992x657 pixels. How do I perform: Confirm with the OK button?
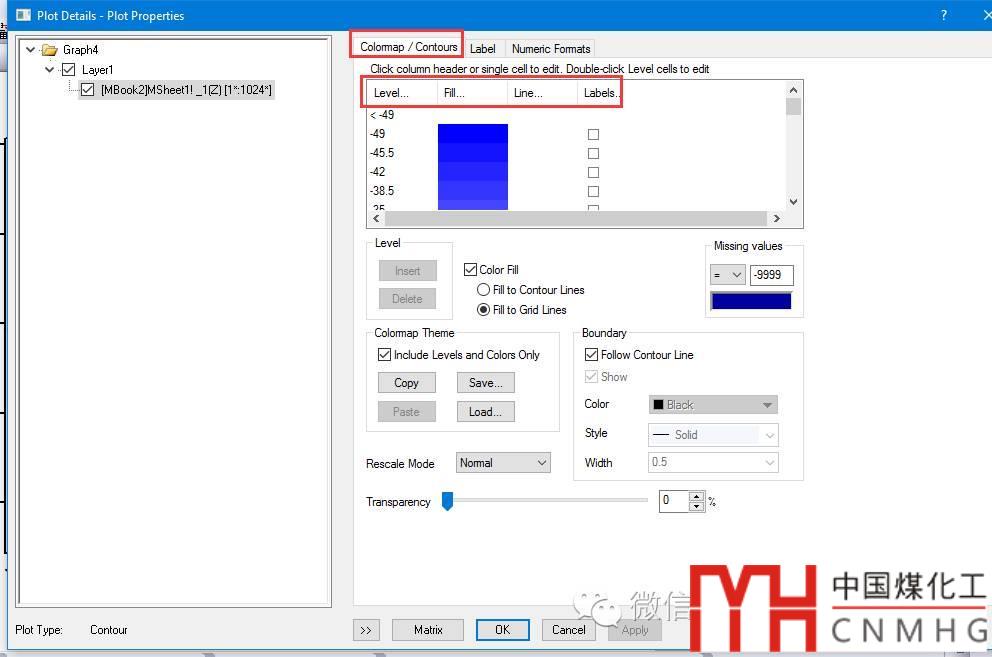click(502, 630)
